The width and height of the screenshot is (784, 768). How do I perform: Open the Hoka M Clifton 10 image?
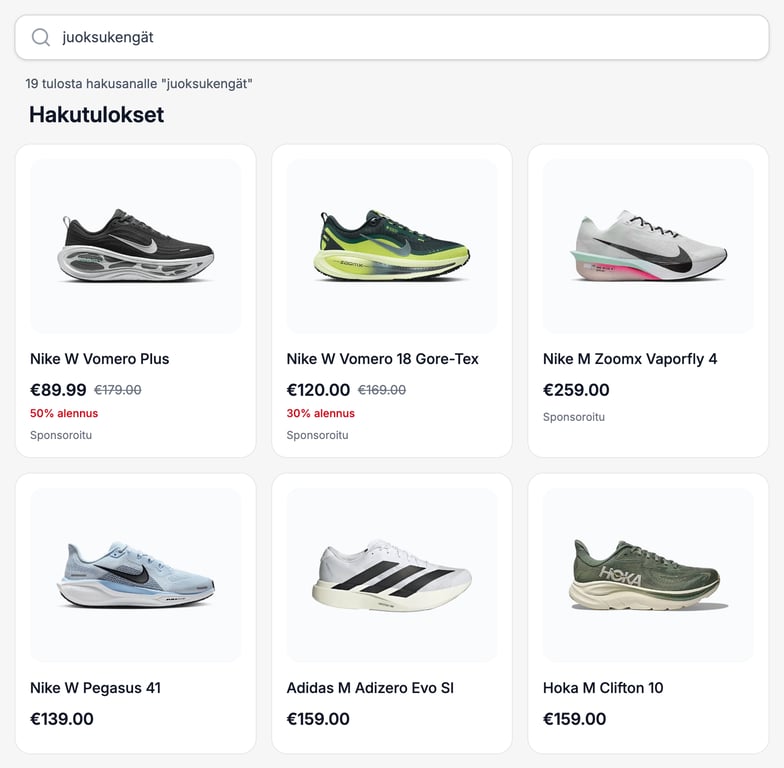[x=648, y=575]
